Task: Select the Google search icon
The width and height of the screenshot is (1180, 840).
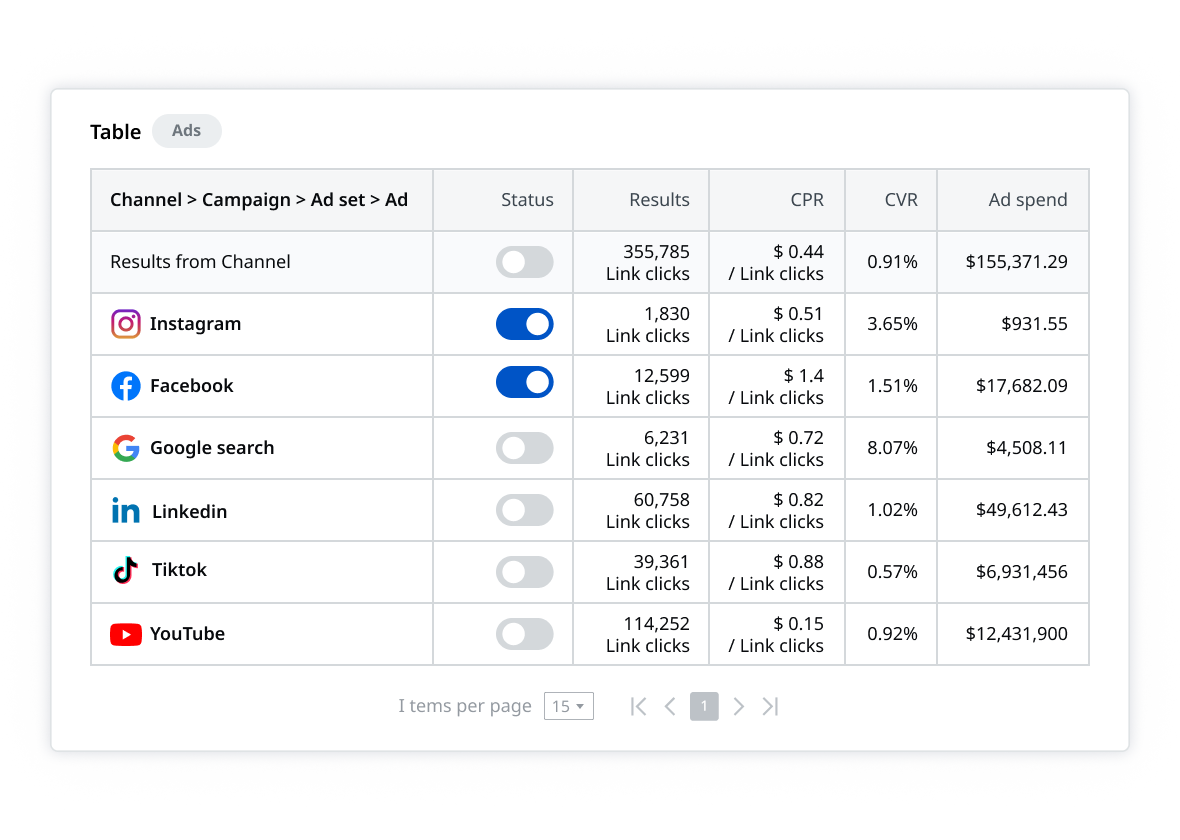Action: pyautogui.click(x=125, y=448)
